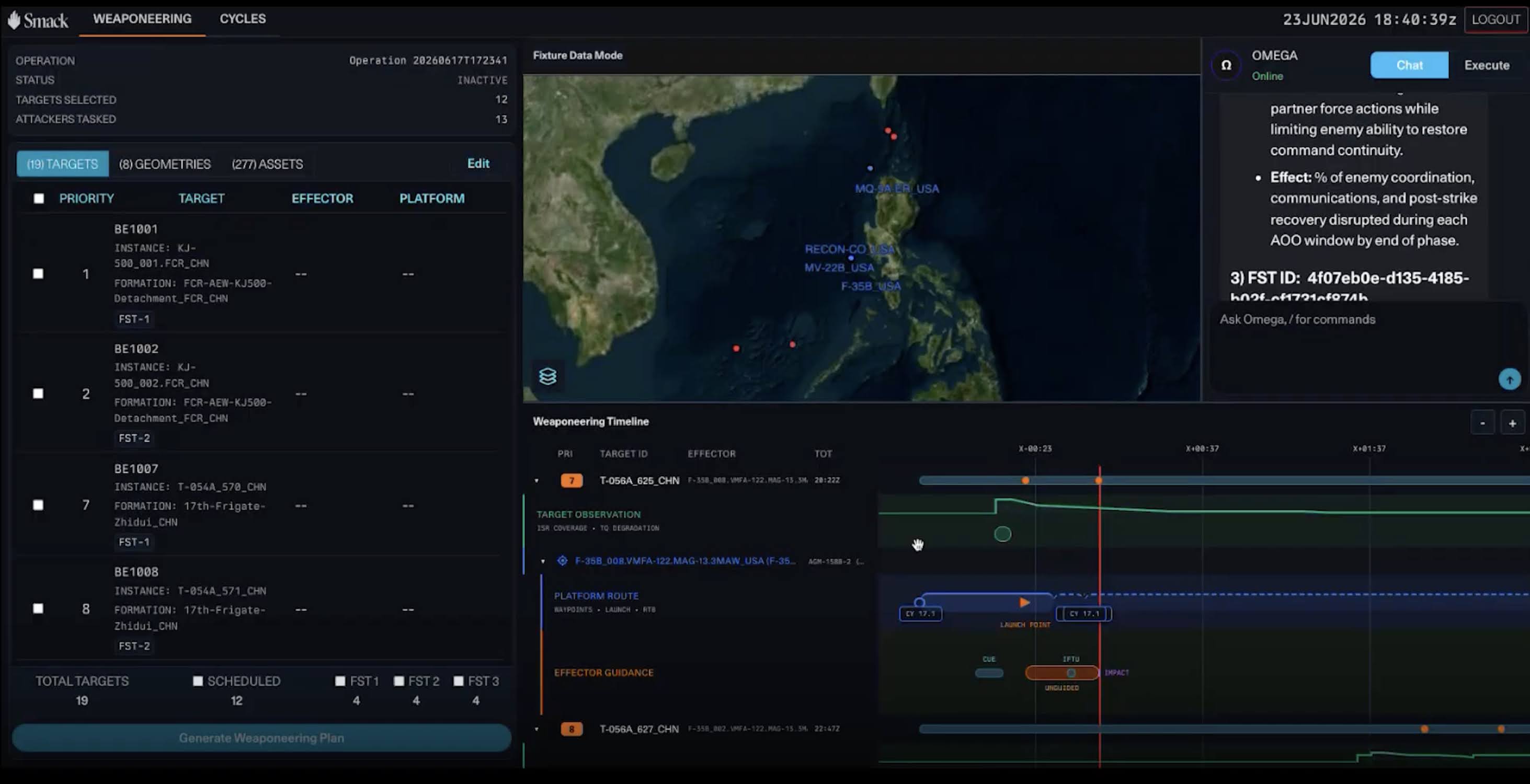The width and height of the screenshot is (1530, 784).
Task: Click the Smack logo
Action: coord(38,20)
